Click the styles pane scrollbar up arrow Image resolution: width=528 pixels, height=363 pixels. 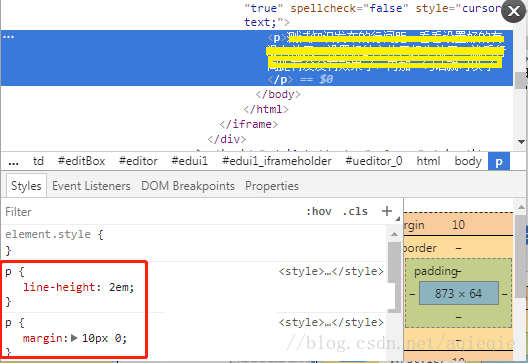click(394, 234)
